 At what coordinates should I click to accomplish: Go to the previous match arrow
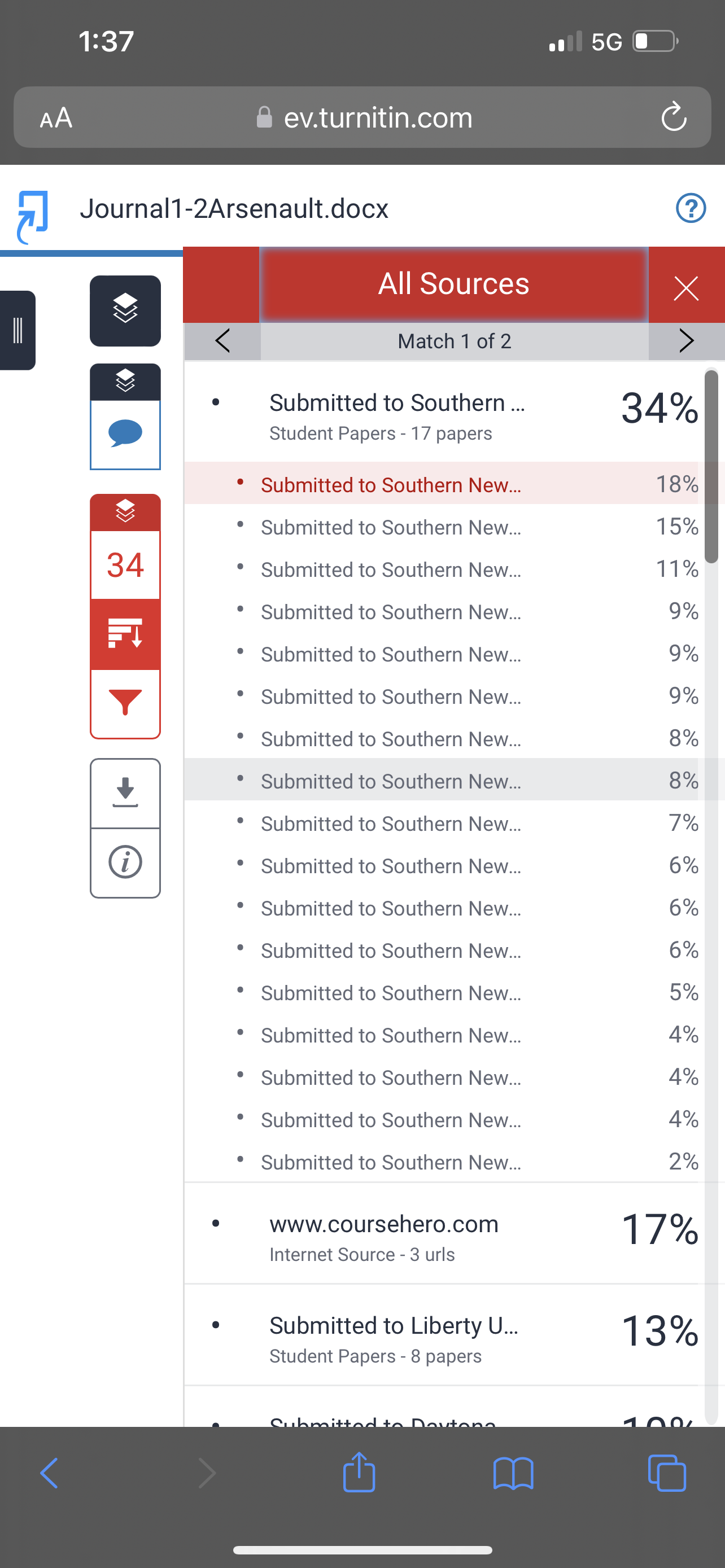[x=223, y=341]
